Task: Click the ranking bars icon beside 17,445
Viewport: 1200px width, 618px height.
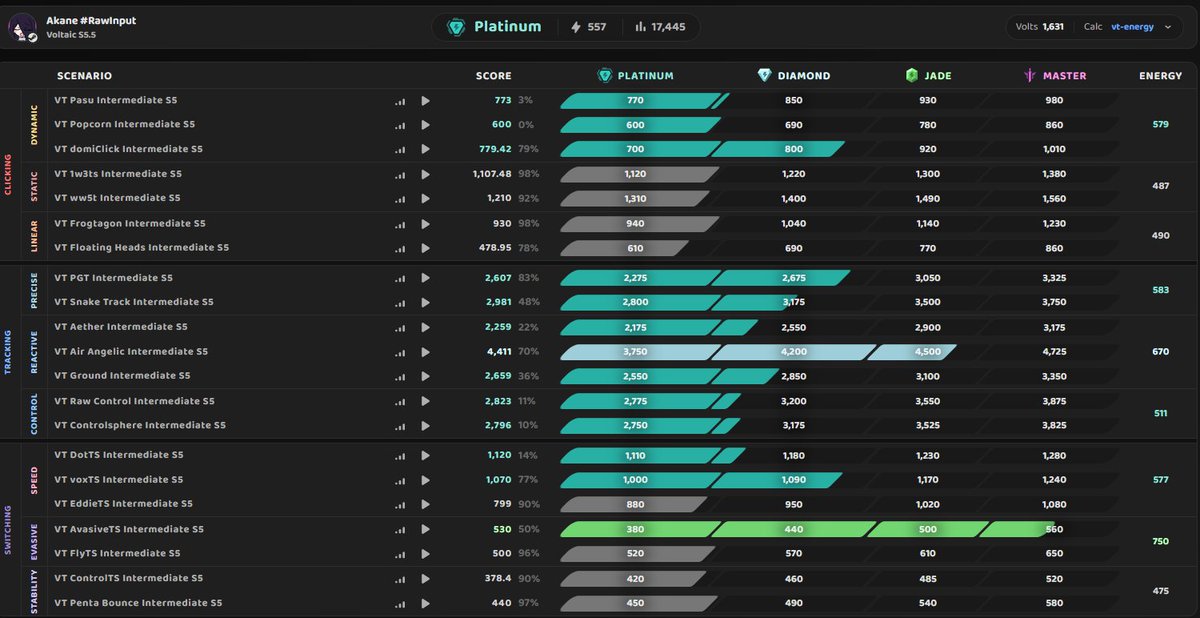Action: click(x=640, y=27)
